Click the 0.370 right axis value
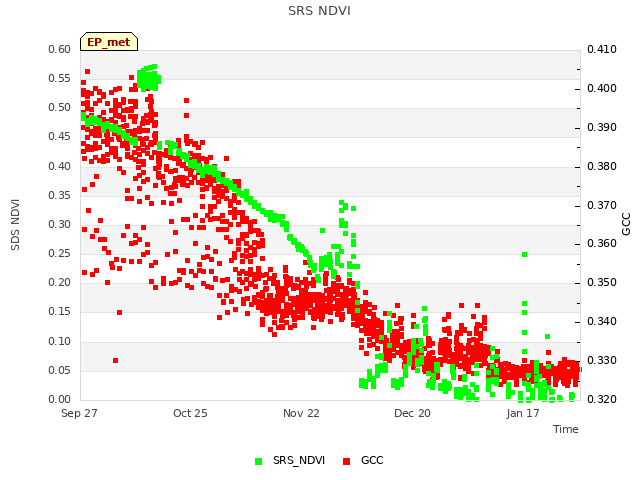The width and height of the screenshot is (640, 480). [602, 205]
